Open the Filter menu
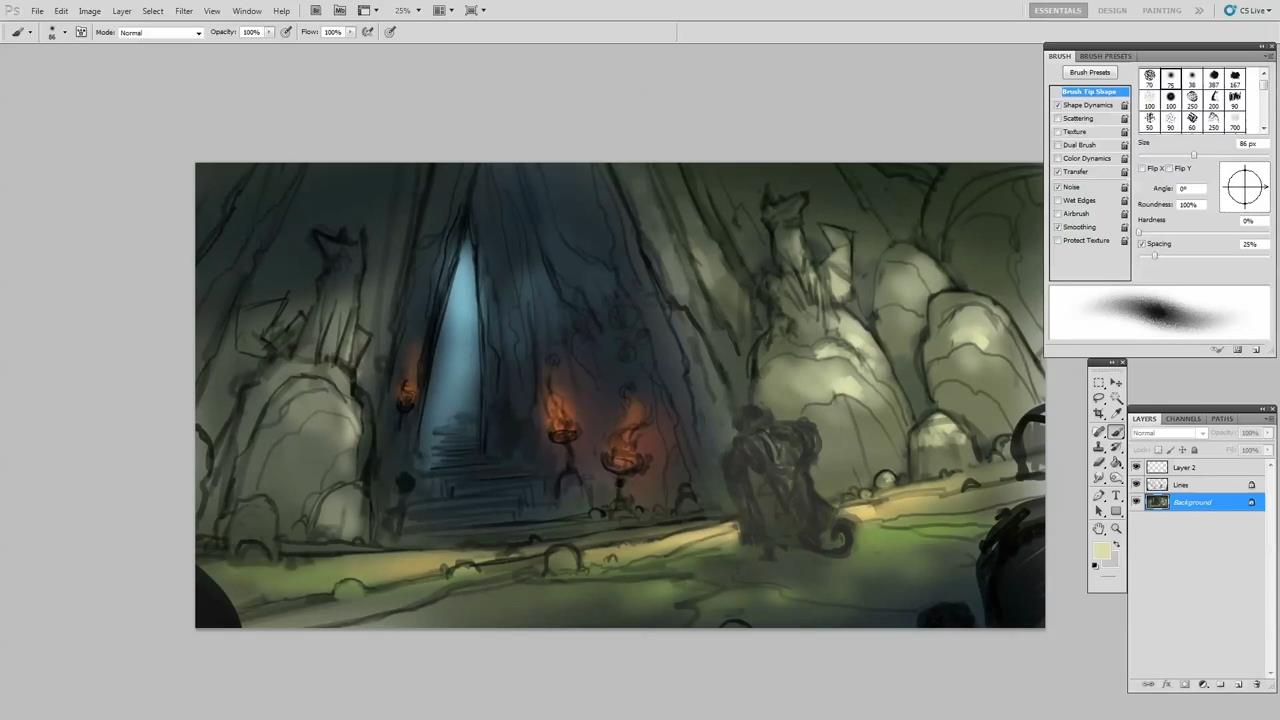This screenshot has height=720, width=1280. [x=184, y=11]
